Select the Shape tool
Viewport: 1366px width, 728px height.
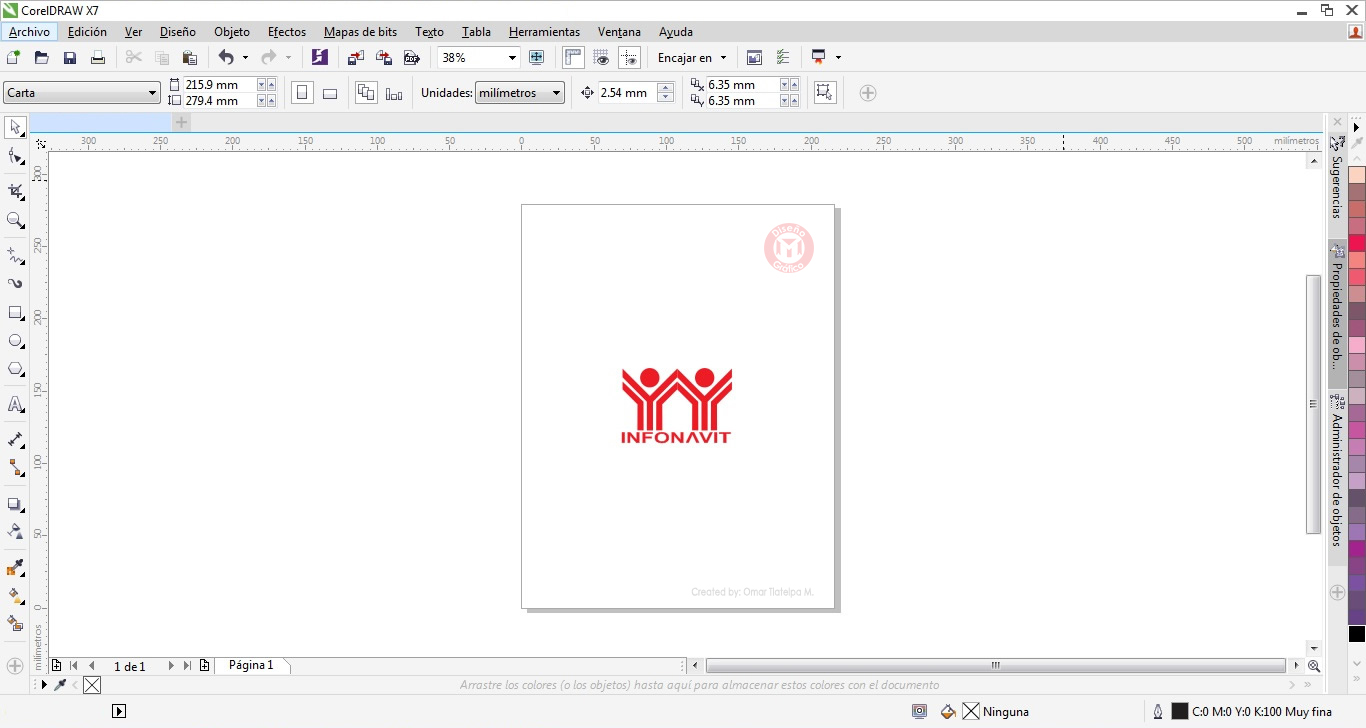point(14,156)
